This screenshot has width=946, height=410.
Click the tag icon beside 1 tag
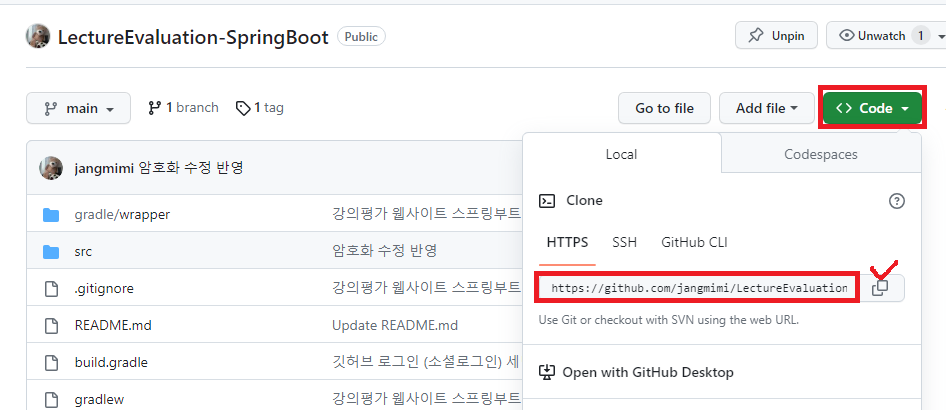pos(243,109)
